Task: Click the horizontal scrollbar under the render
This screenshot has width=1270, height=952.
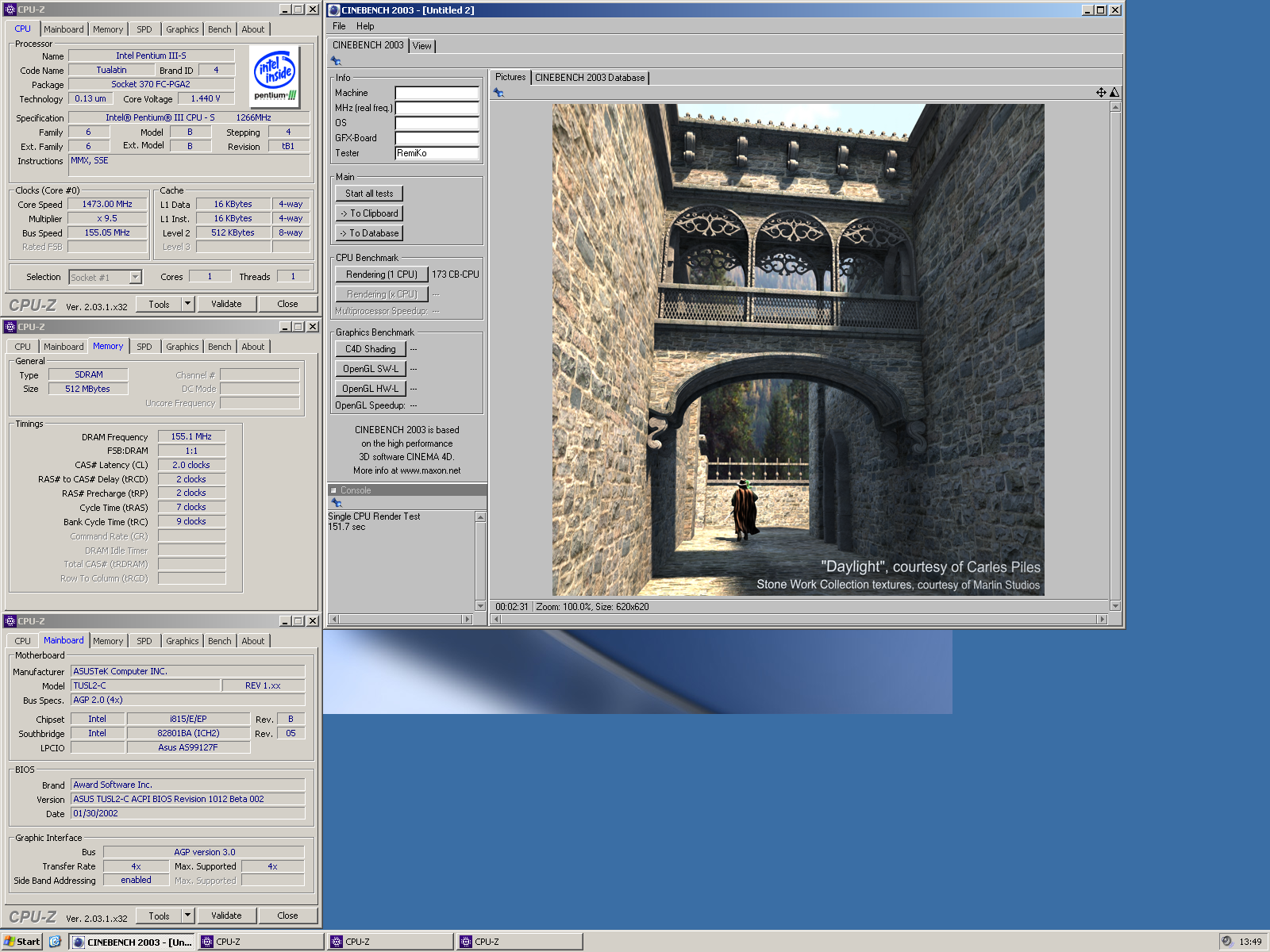Action: click(x=797, y=619)
